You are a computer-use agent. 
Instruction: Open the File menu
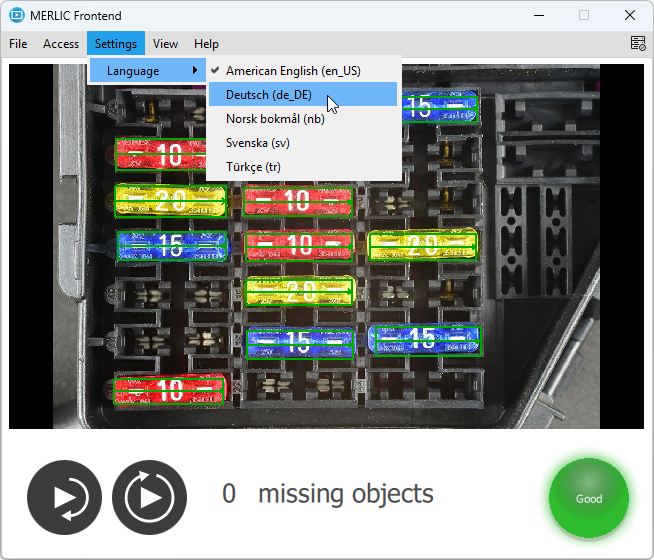pyautogui.click(x=18, y=44)
